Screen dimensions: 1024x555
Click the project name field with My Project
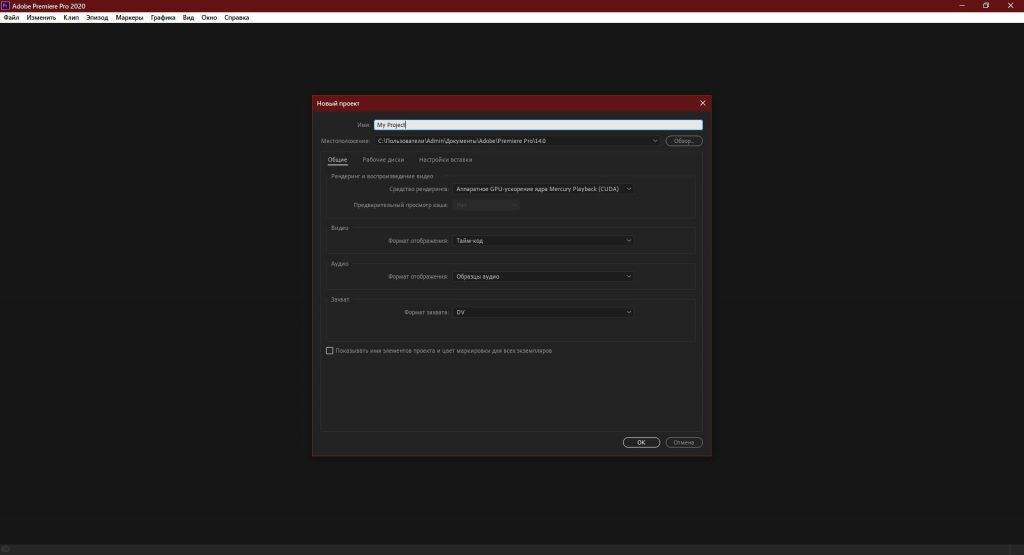pyautogui.click(x=537, y=125)
